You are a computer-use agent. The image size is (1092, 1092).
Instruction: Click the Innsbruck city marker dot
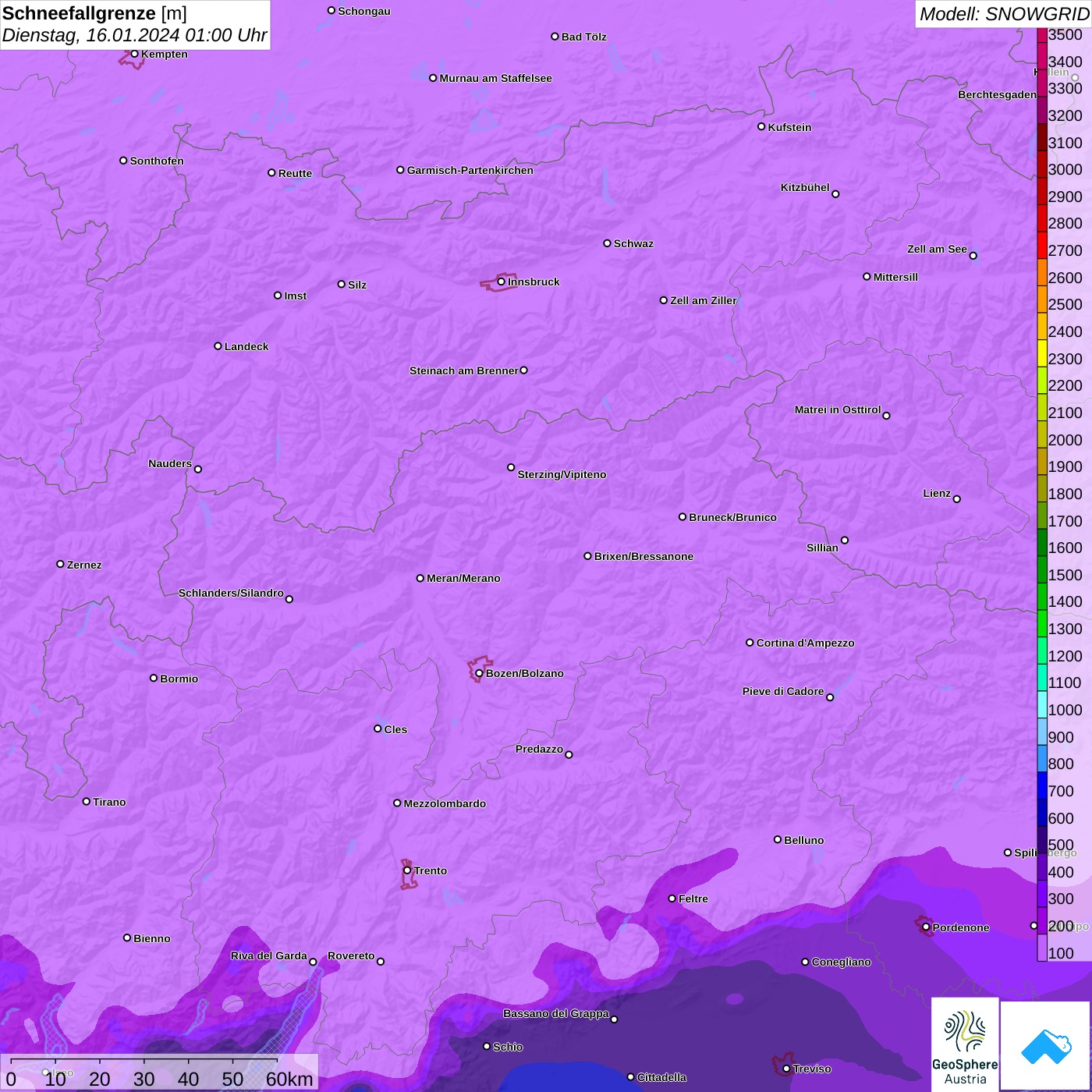(x=501, y=282)
